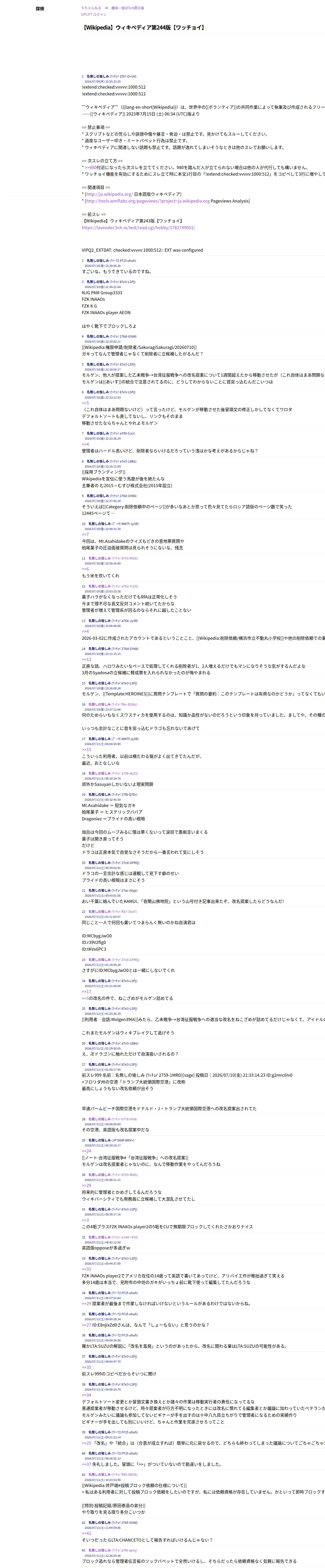This screenshot has height=1568, width=325.
Task: Click "== 関連項目 ==" heading text
Action: coord(96,187)
